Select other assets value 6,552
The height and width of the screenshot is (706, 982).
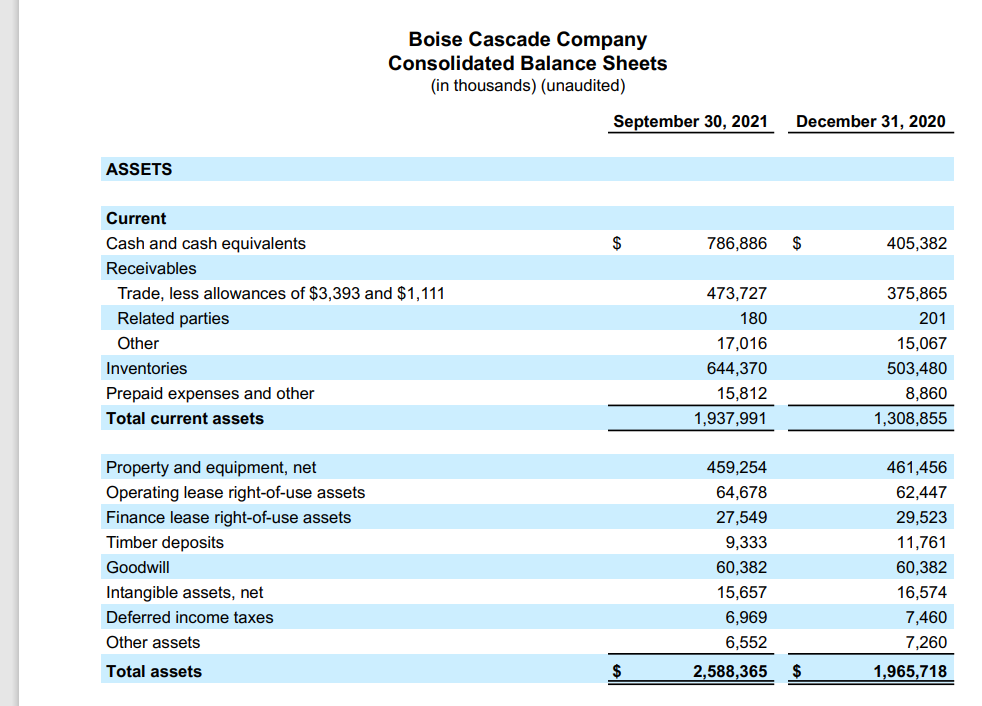tap(746, 643)
